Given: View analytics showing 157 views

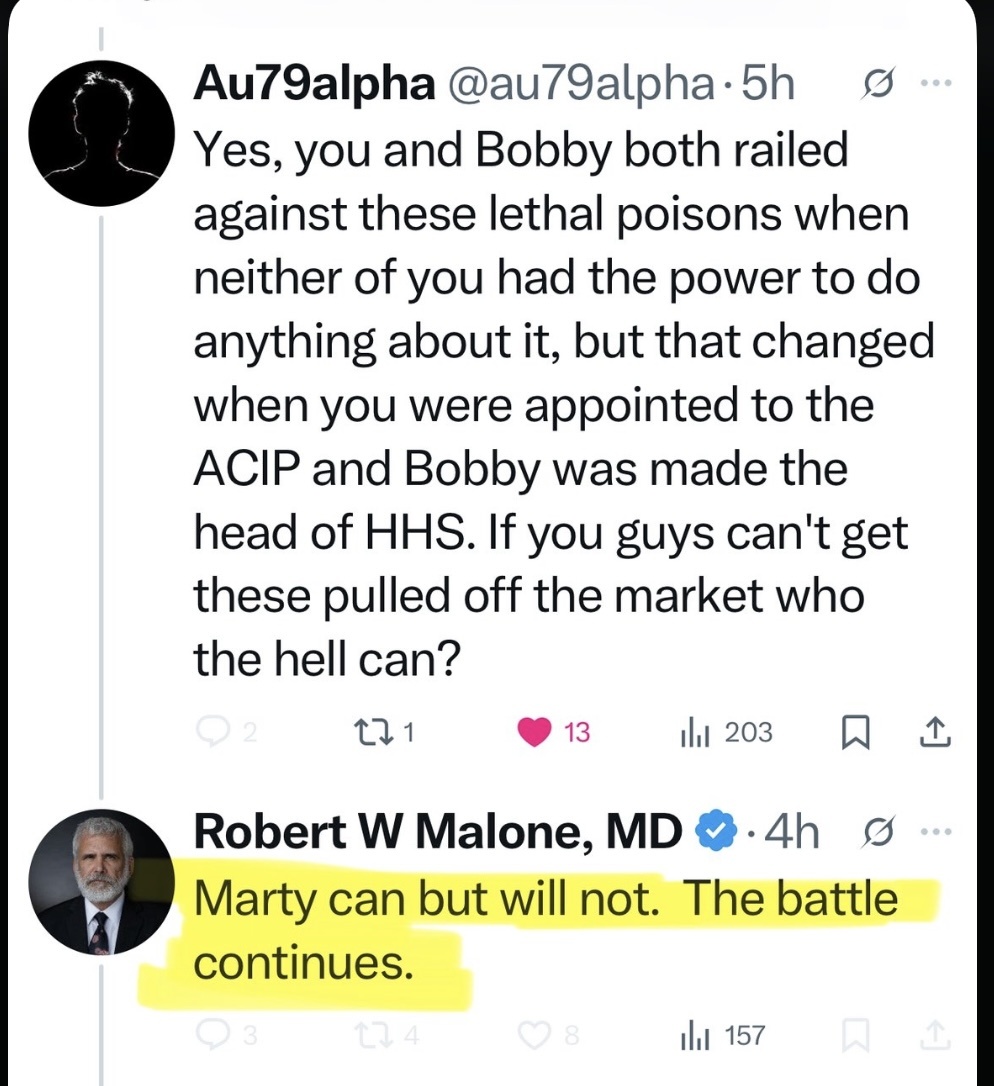Looking at the screenshot, I should (x=693, y=1035).
